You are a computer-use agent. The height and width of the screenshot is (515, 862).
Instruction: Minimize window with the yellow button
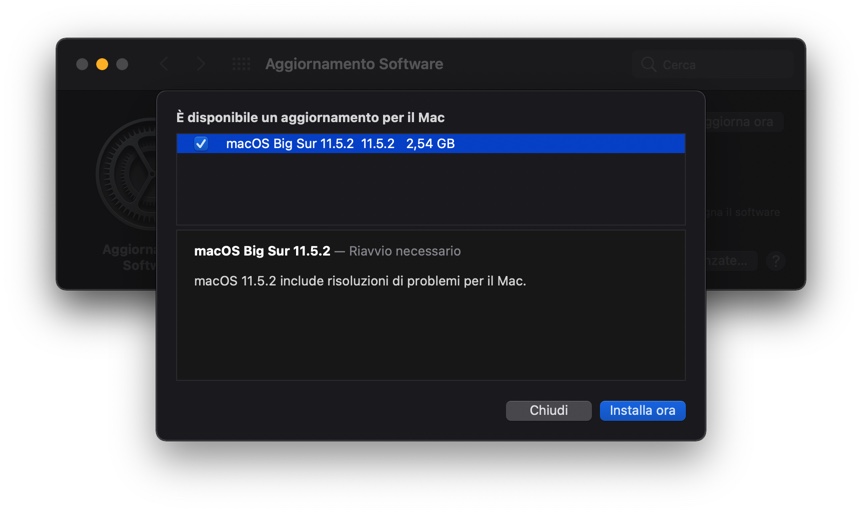coord(102,64)
